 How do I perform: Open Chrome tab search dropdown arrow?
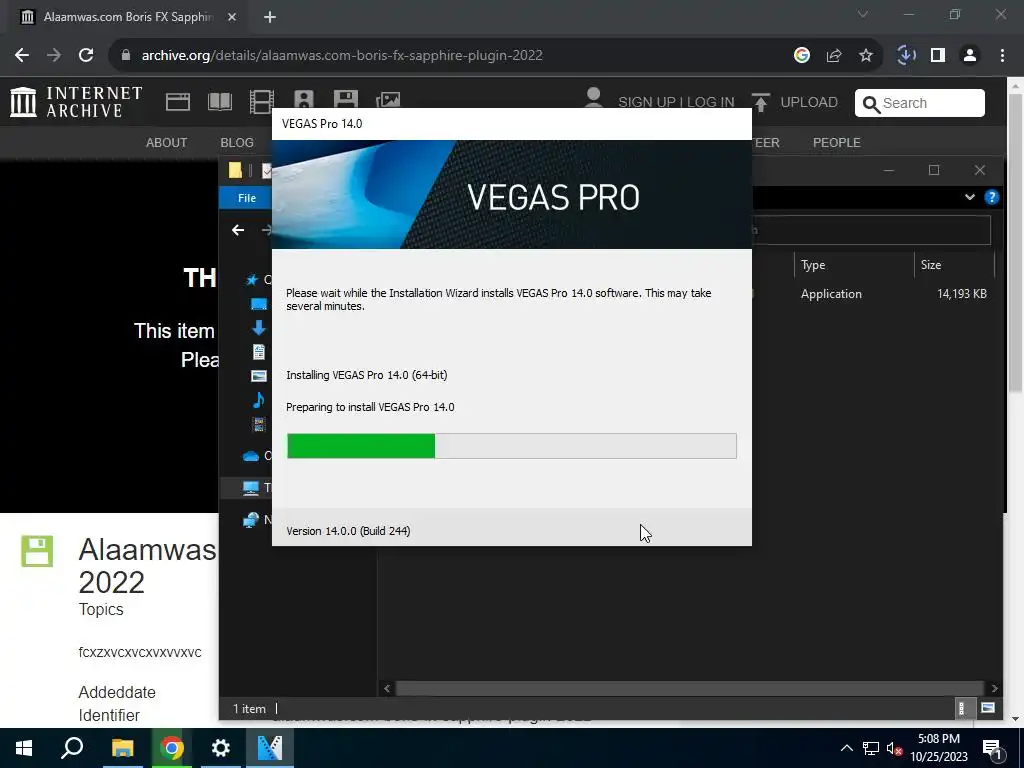[863, 14]
